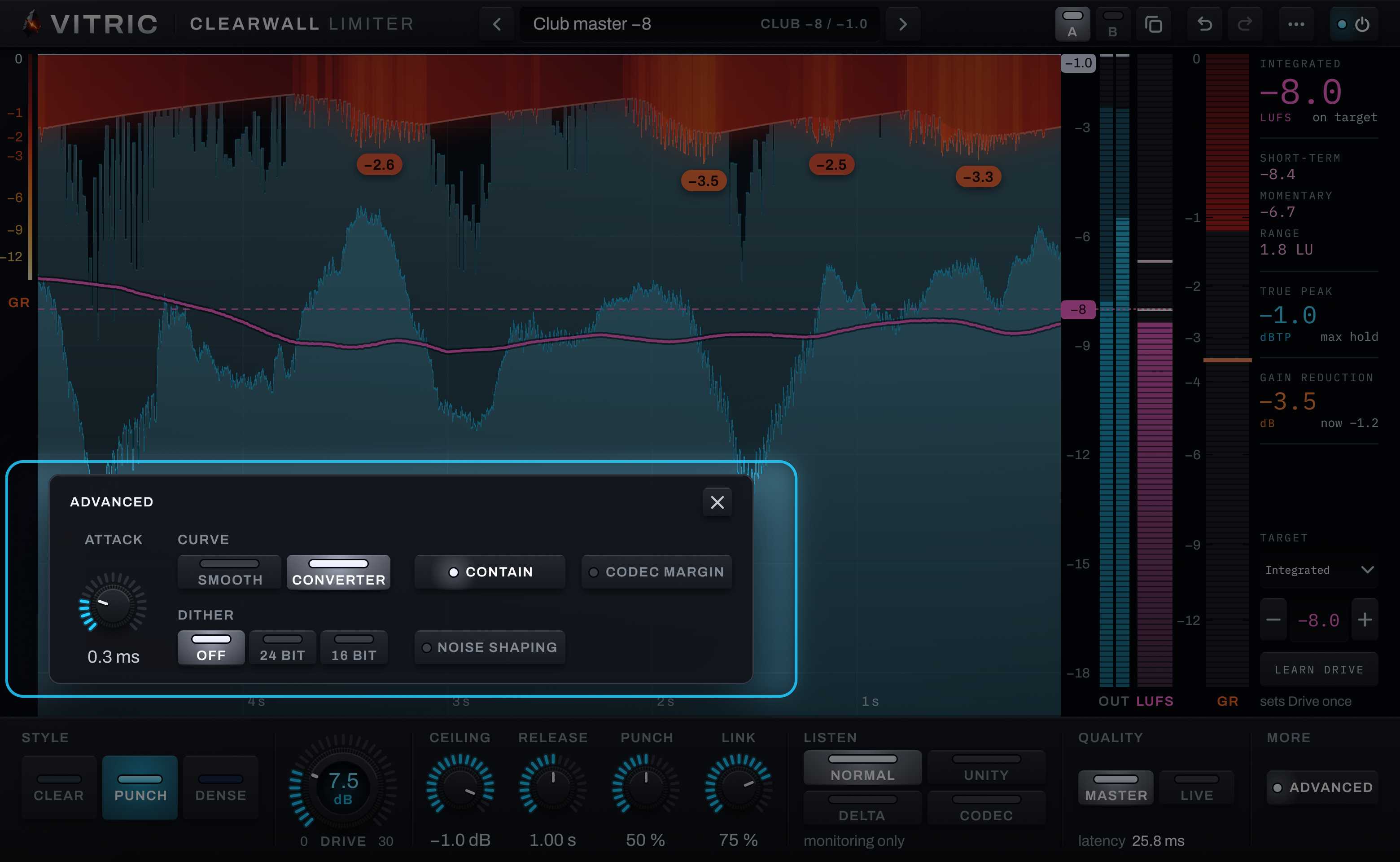The image size is (1400, 862).
Task: Go to the next preset arrow
Action: 902,24
